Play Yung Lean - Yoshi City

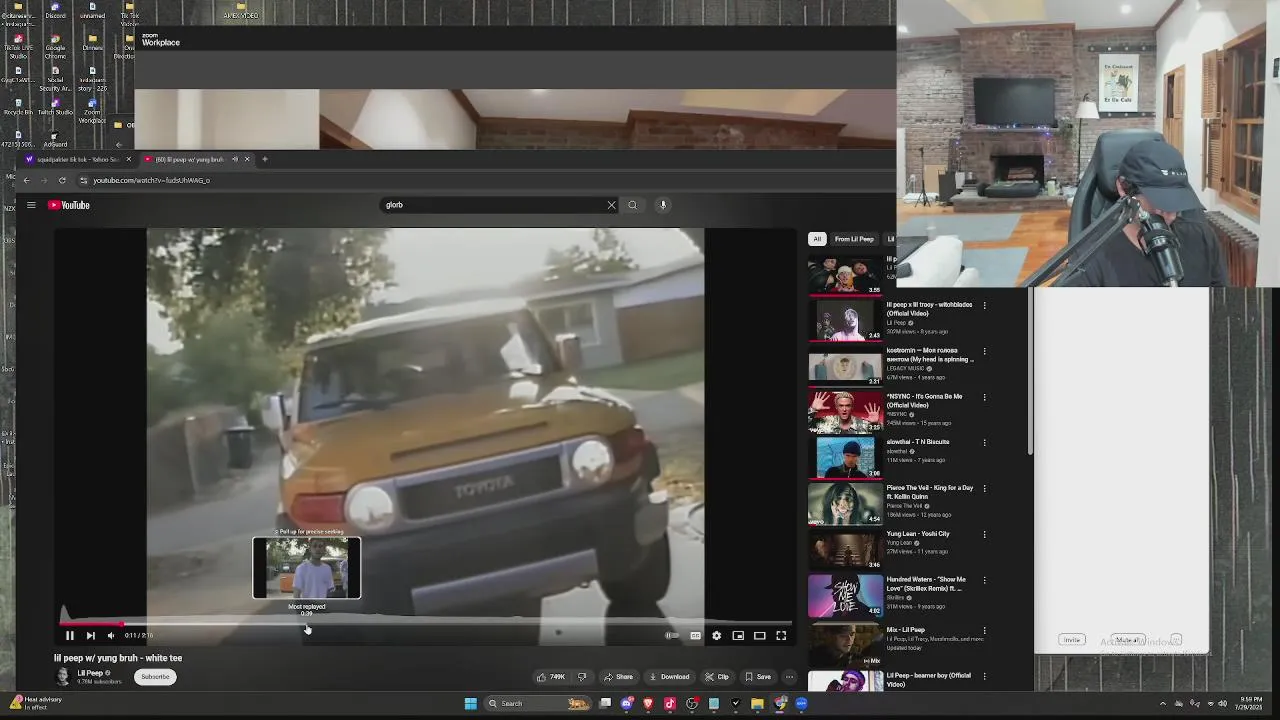(x=845, y=549)
